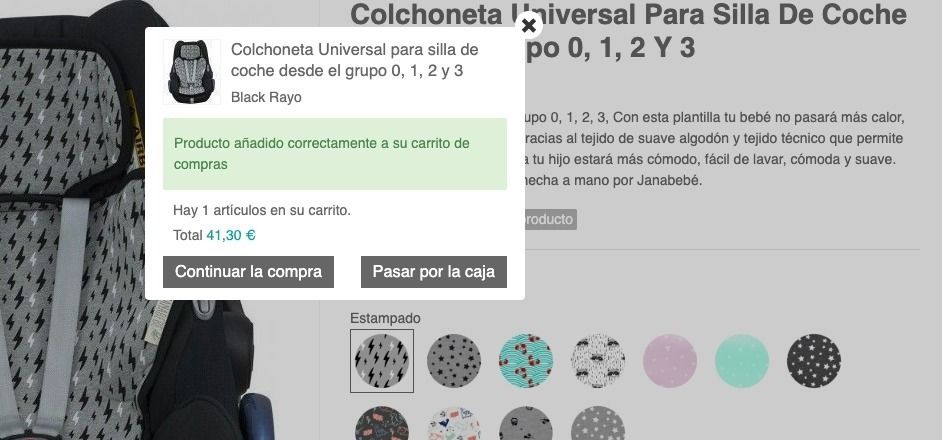942x440 pixels.
Task: Select the gray swatch with white stars
Action: (x=598, y=424)
